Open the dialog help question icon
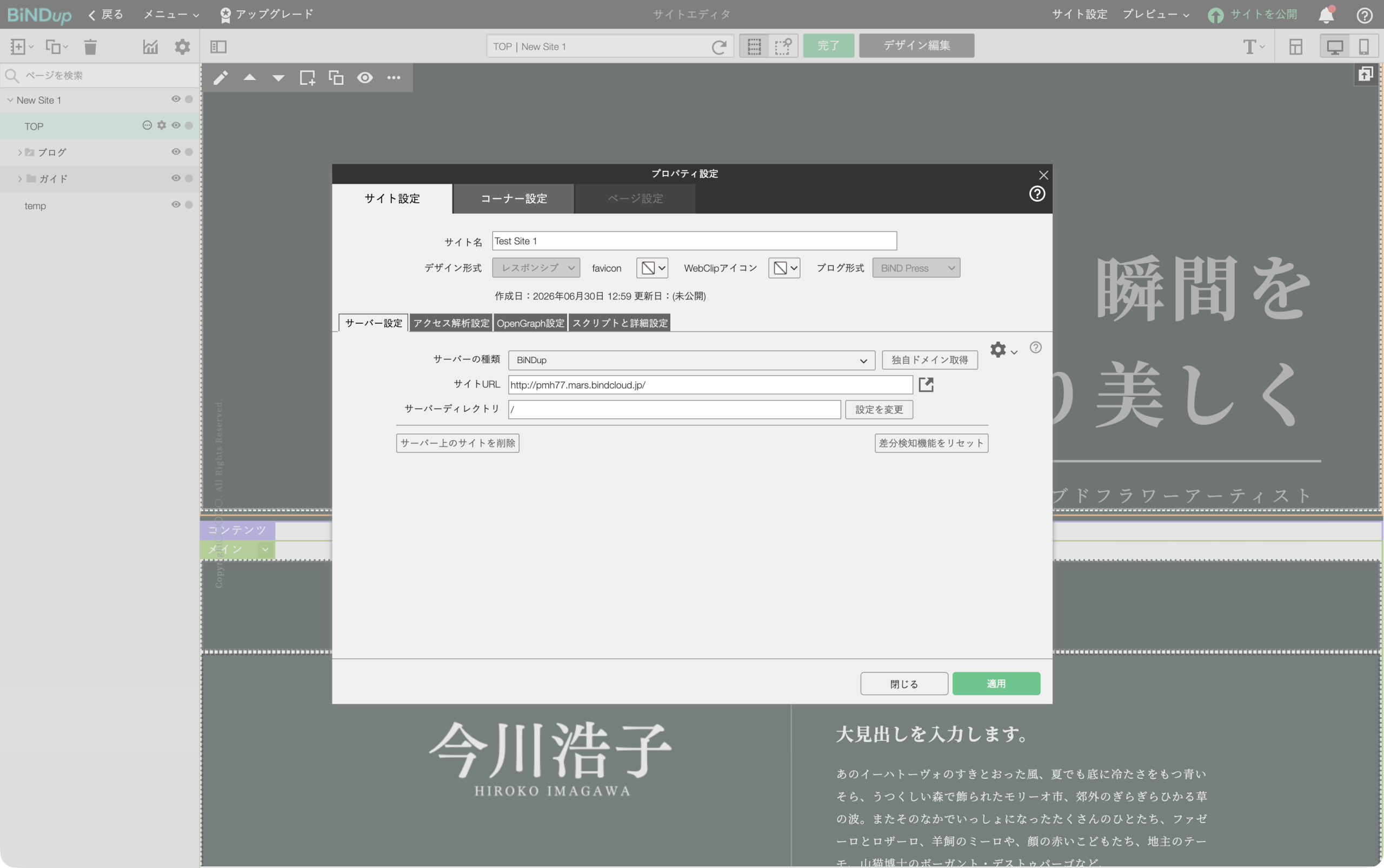1384x868 pixels. point(1036,194)
